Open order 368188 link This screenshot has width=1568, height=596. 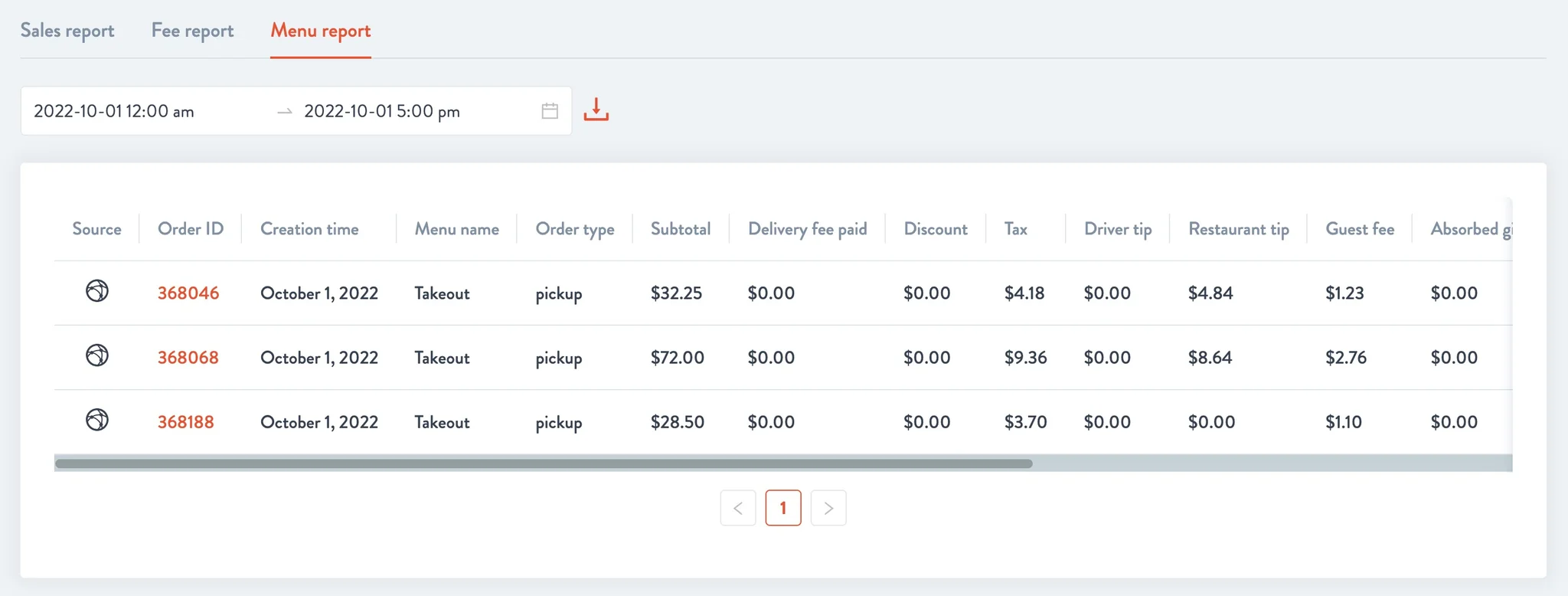(x=186, y=422)
